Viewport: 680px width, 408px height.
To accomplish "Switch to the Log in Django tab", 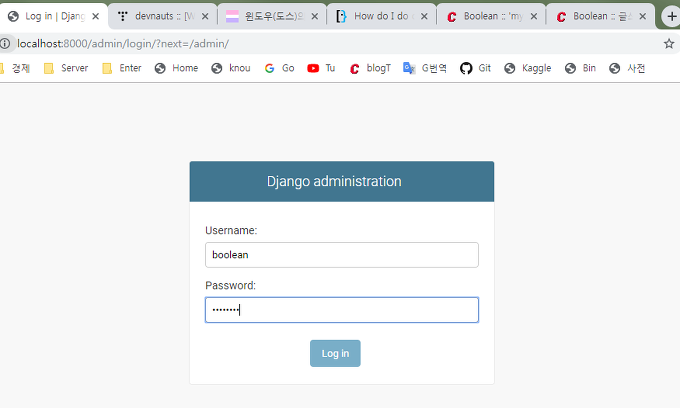I will coord(53,16).
